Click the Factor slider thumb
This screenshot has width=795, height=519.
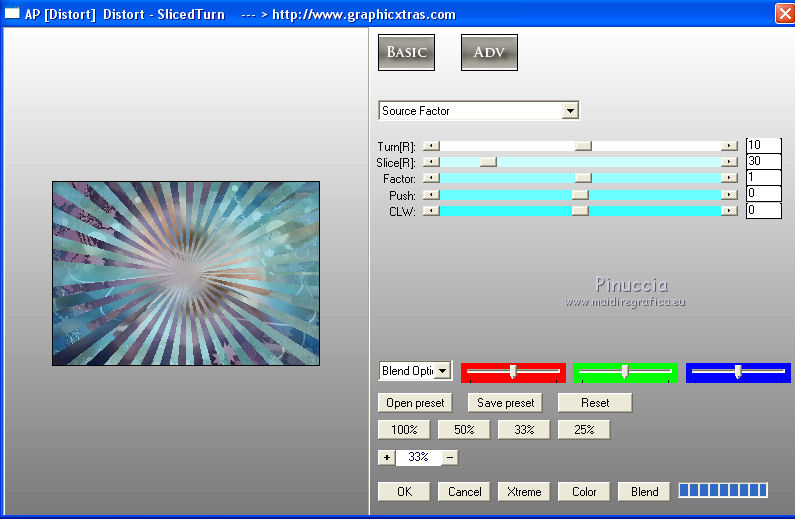[x=583, y=178]
